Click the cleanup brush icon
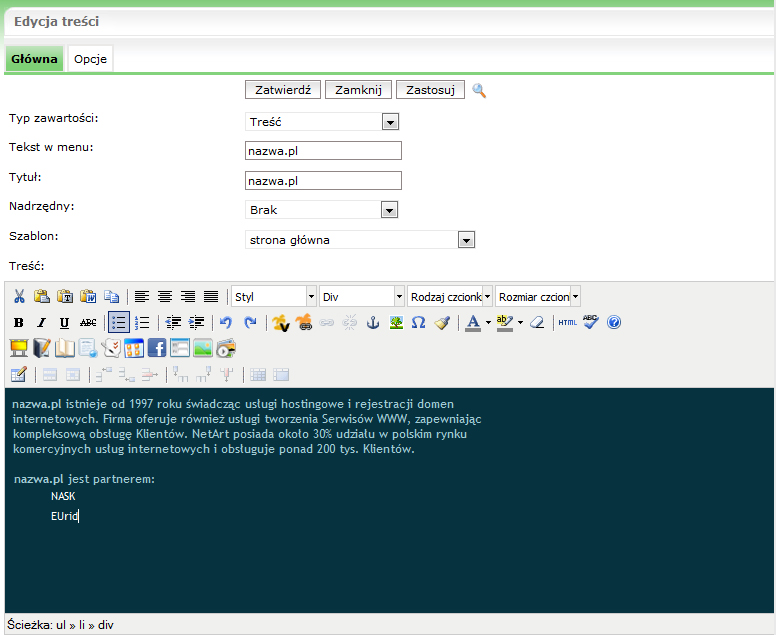776x635 pixels. 442,323
